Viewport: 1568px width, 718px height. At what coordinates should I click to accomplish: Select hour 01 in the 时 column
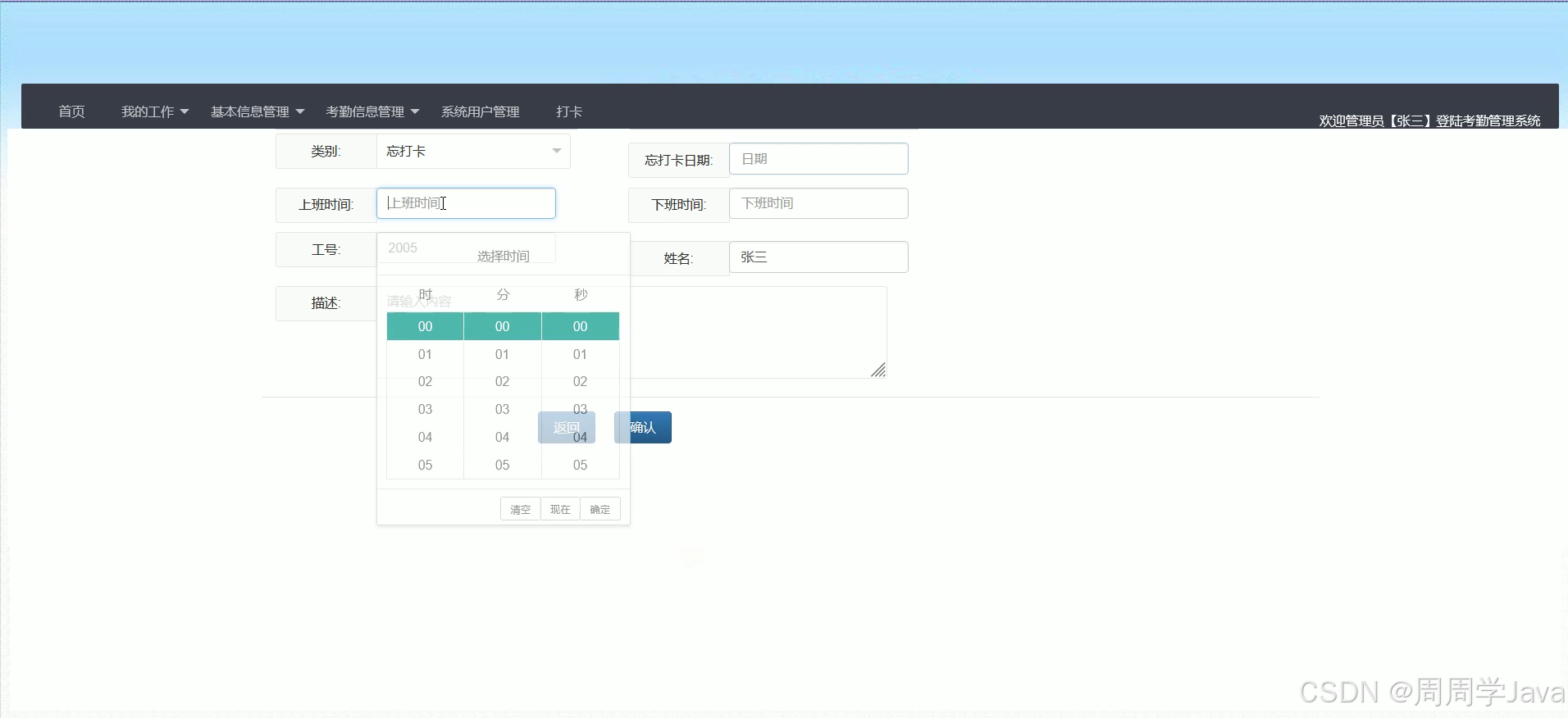click(x=425, y=354)
